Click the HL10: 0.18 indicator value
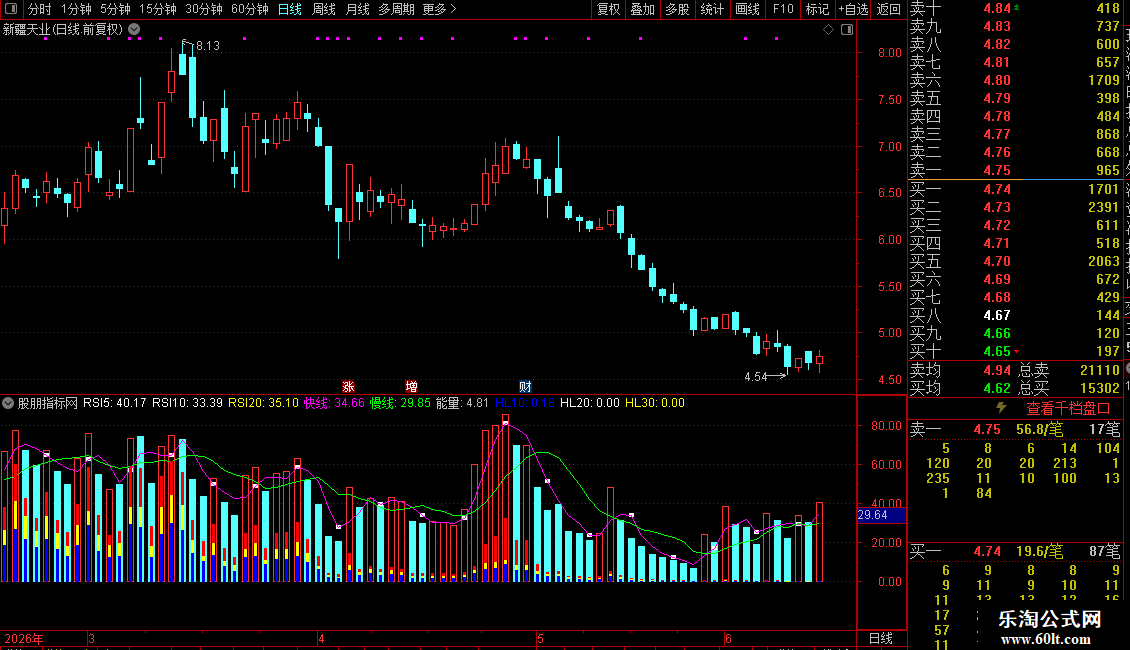Screen dimensions: 1130x650 [525, 403]
